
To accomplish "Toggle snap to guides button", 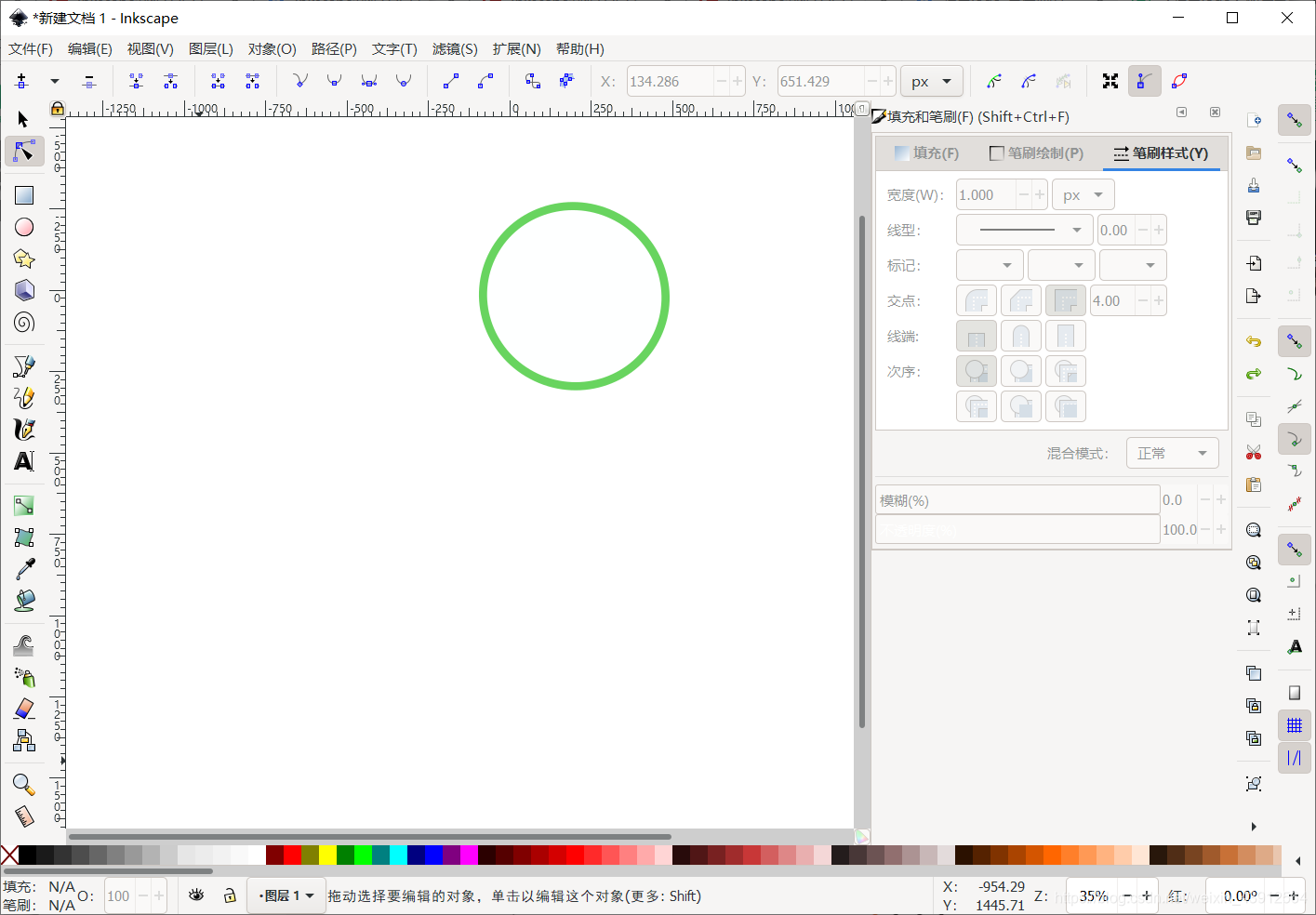I will 1295,758.
